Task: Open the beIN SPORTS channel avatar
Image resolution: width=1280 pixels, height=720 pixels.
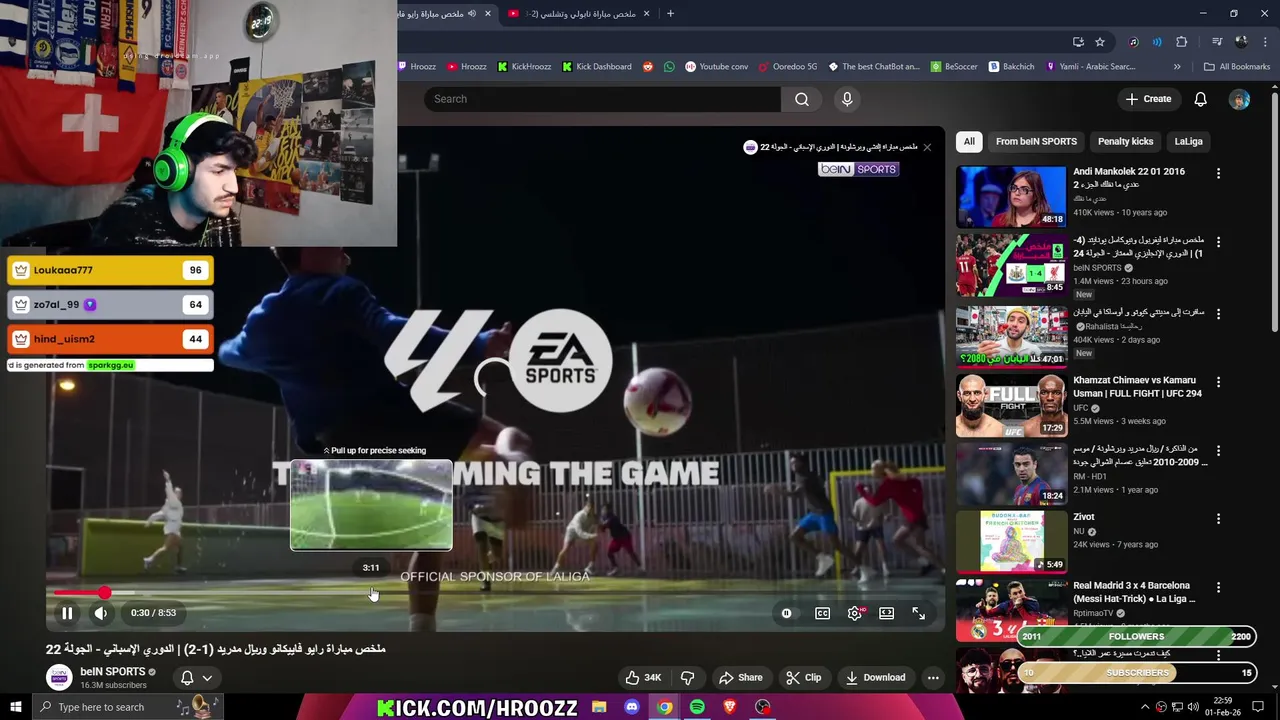Action: click(59, 677)
